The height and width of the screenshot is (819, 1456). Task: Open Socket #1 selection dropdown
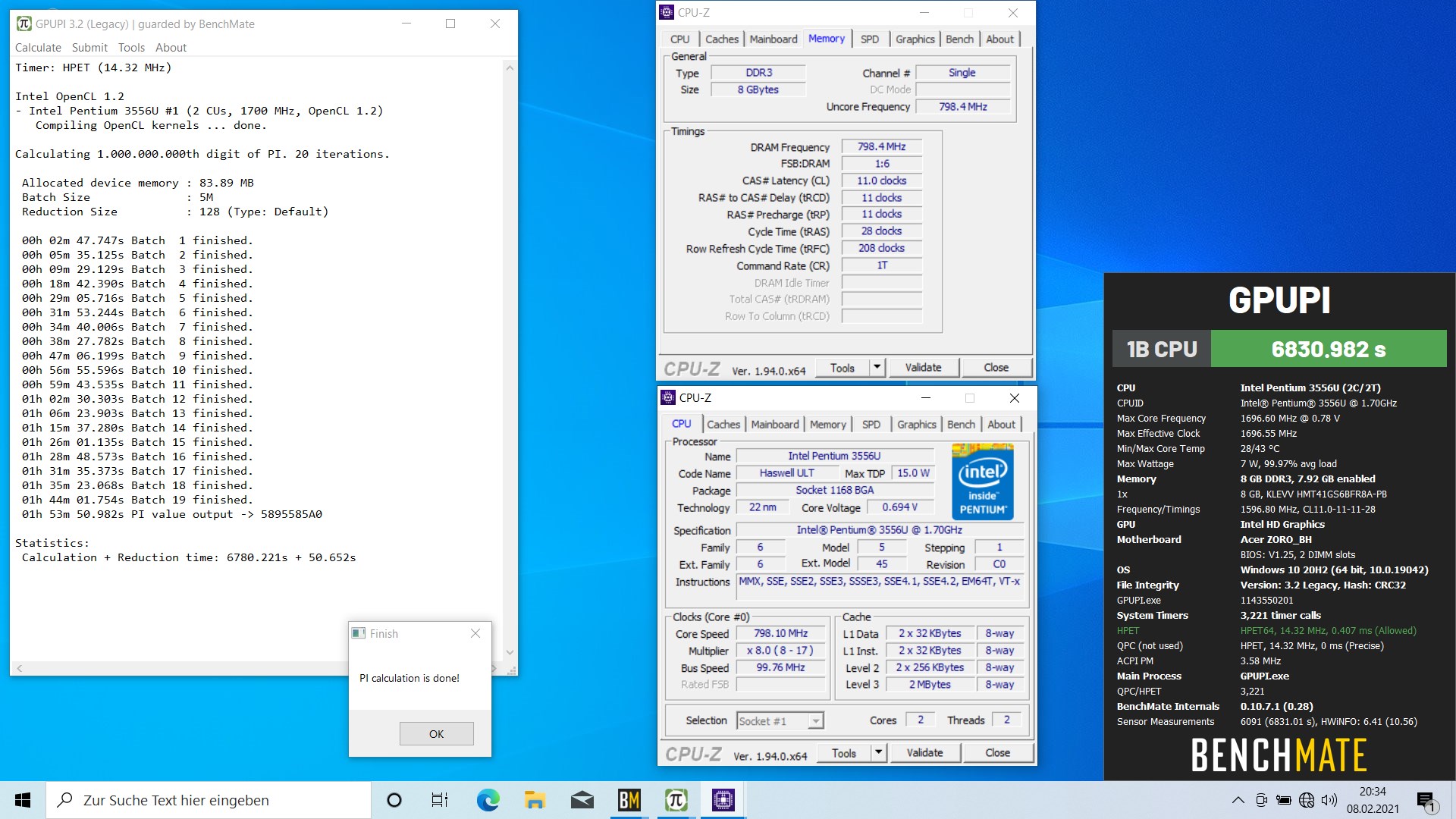coord(780,720)
